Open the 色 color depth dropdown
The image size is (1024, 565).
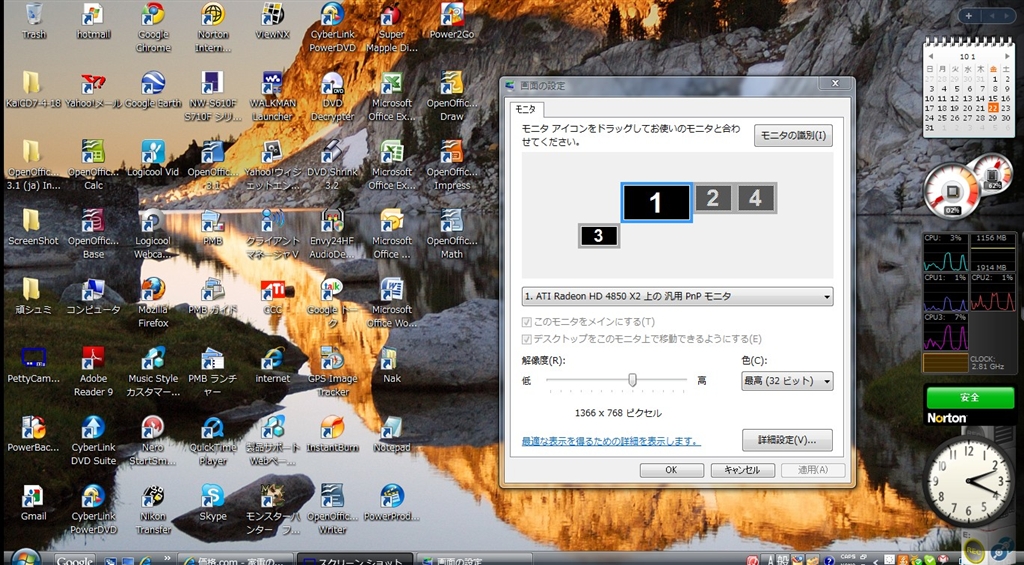coord(787,381)
